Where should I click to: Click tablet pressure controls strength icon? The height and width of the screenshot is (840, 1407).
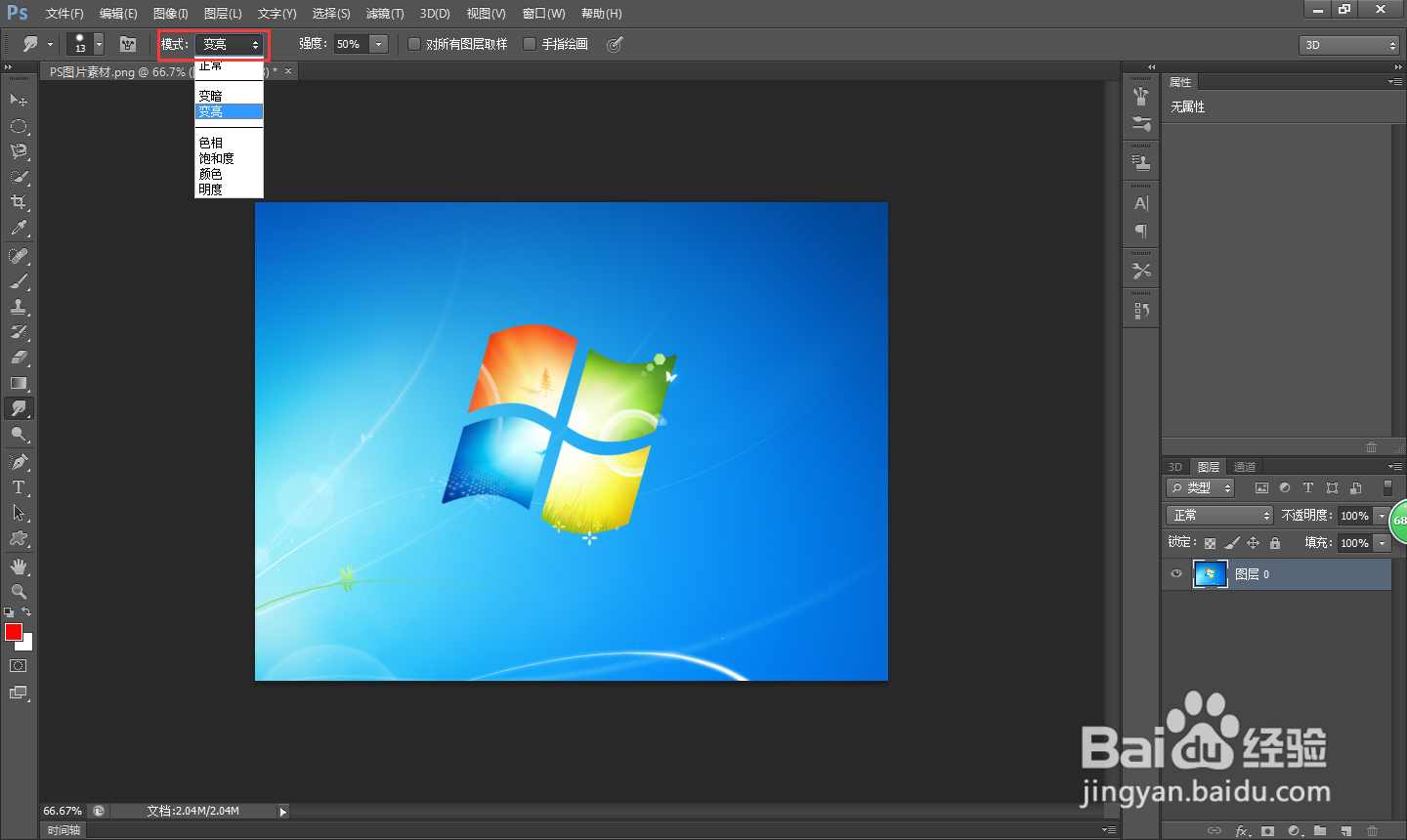615,44
